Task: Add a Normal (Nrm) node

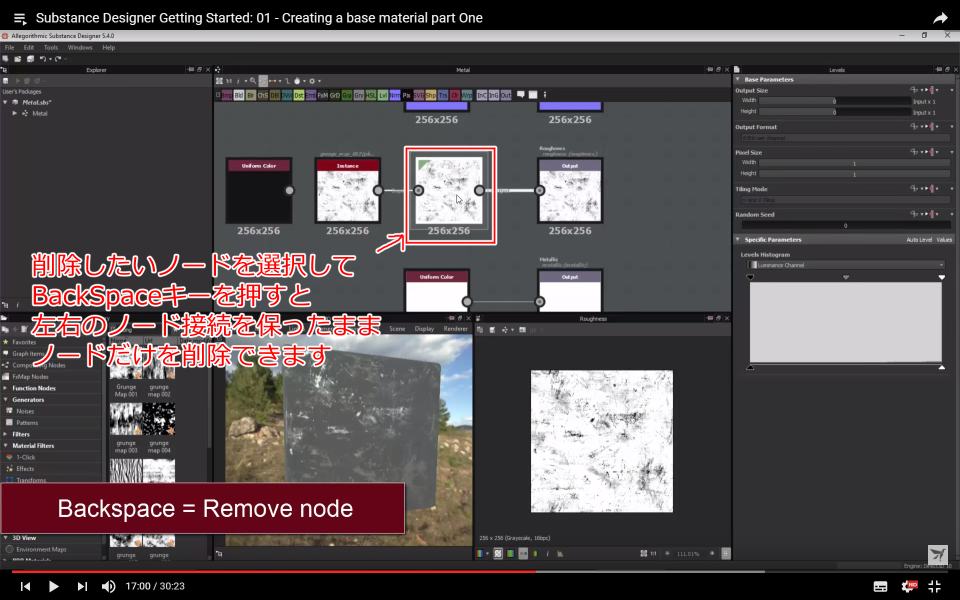Action: pyautogui.click(x=395, y=95)
